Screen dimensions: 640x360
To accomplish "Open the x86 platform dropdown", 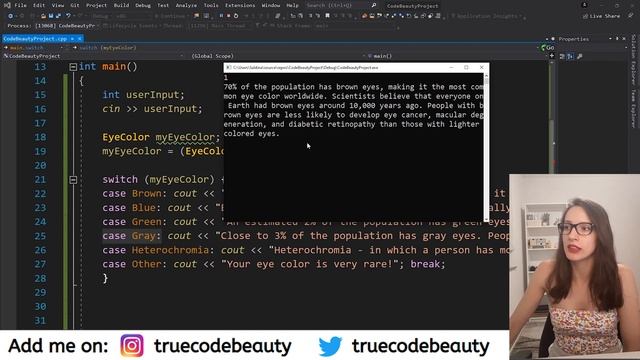I will point(133,16).
